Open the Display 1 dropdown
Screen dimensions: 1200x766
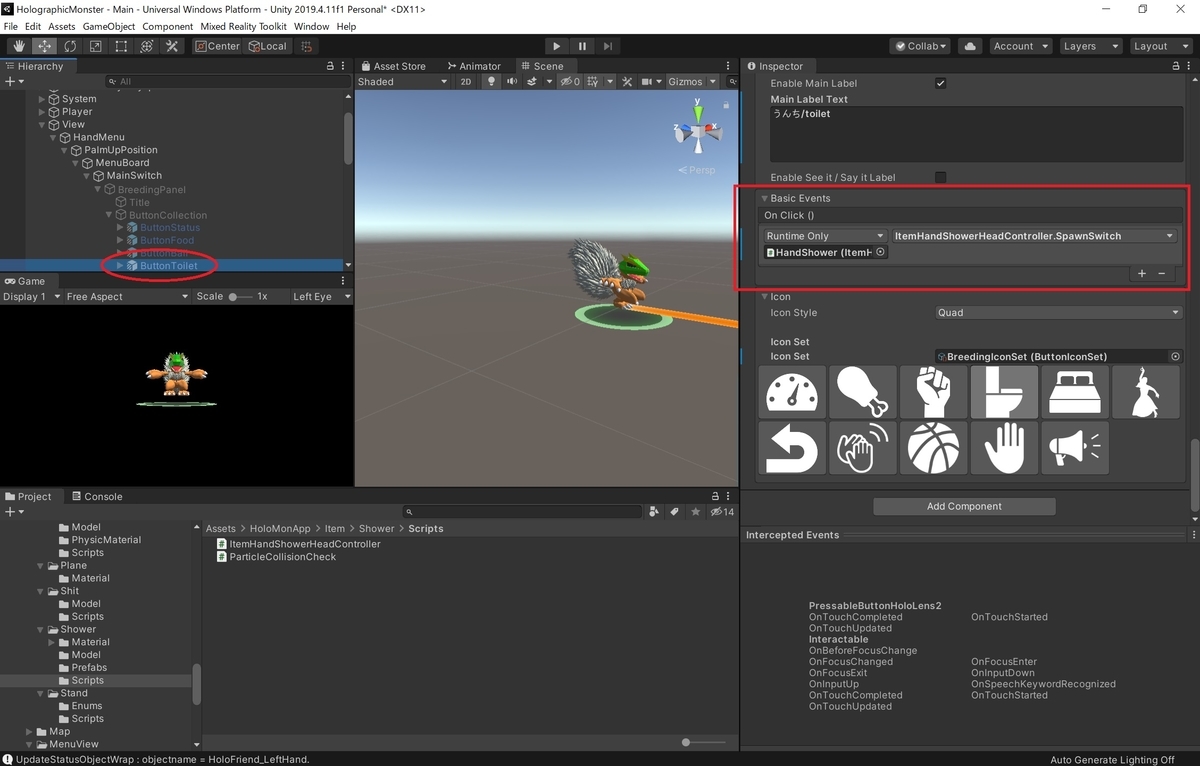click(x=30, y=297)
